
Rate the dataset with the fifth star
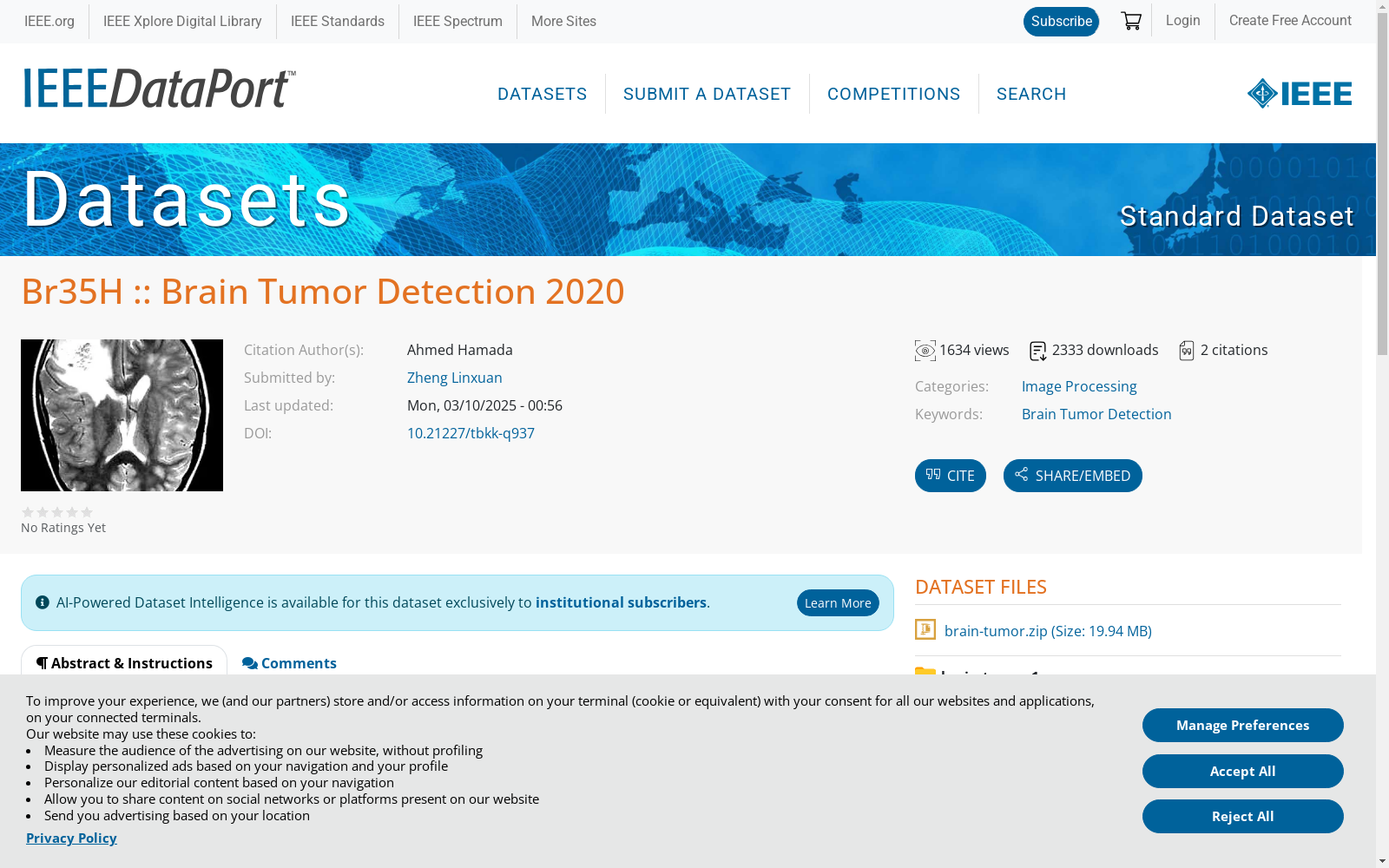tap(87, 512)
